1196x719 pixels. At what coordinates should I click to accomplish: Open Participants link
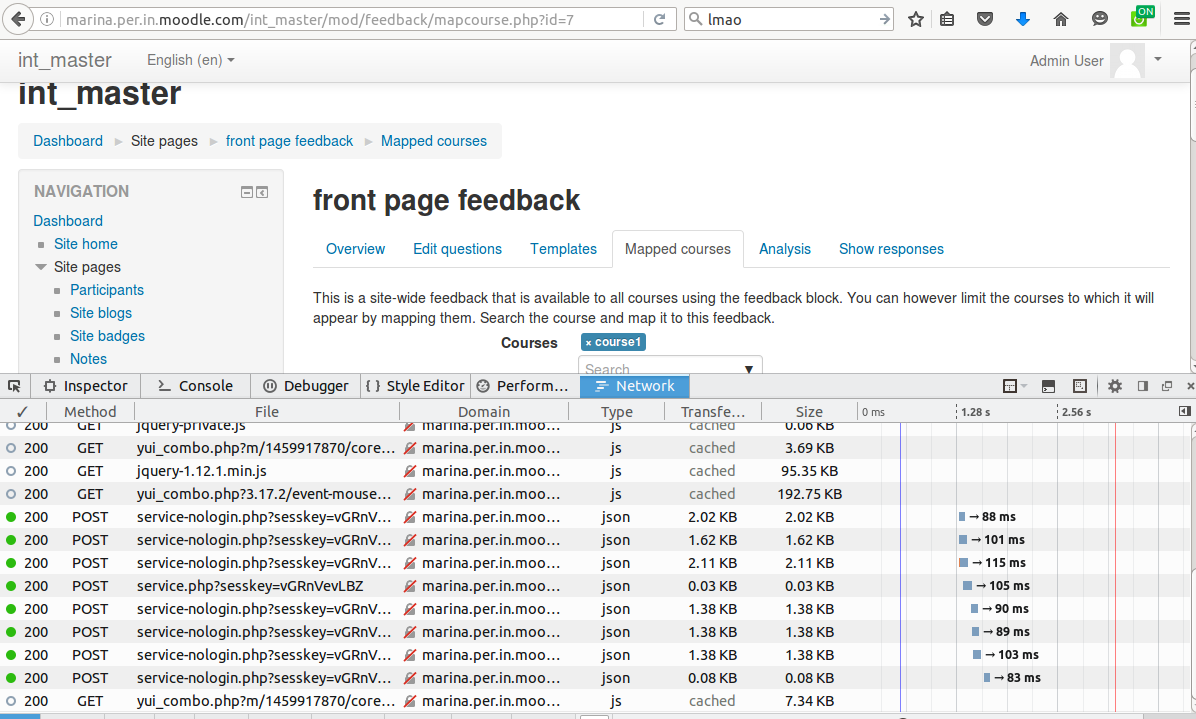tap(107, 290)
